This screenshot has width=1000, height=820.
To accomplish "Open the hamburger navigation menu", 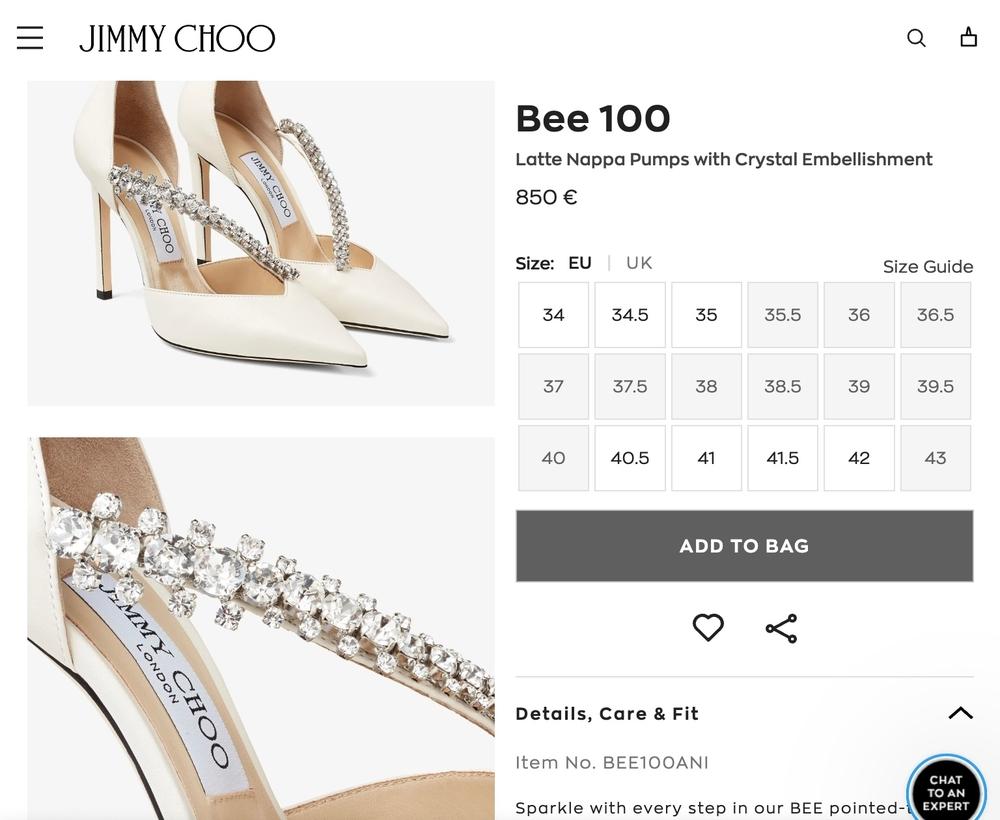I will tap(30, 38).
